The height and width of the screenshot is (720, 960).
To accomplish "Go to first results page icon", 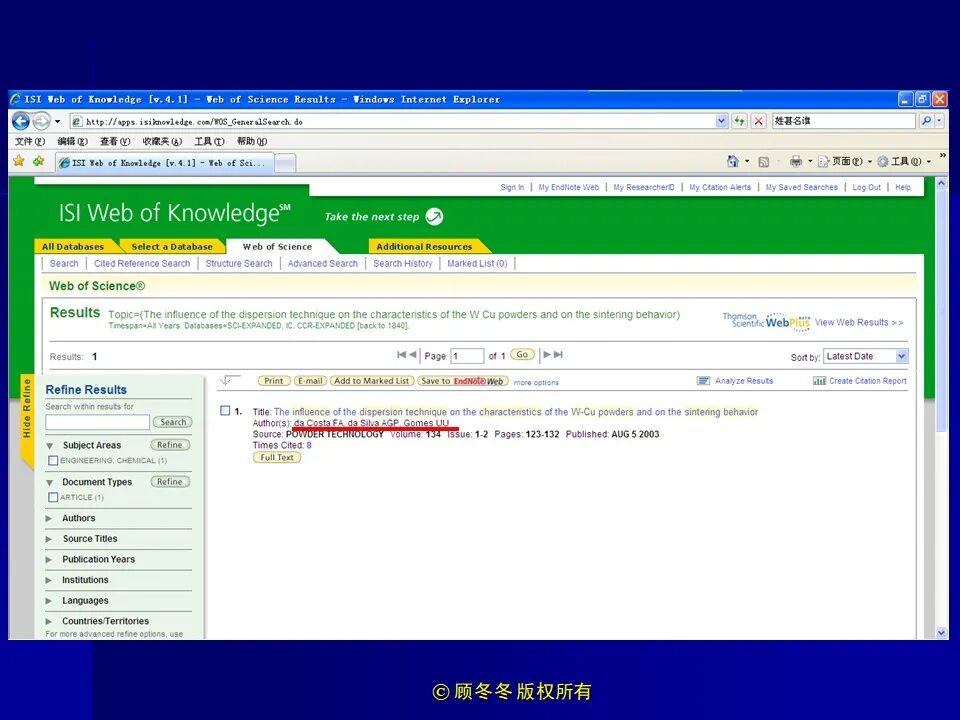I will click(401, 354).
